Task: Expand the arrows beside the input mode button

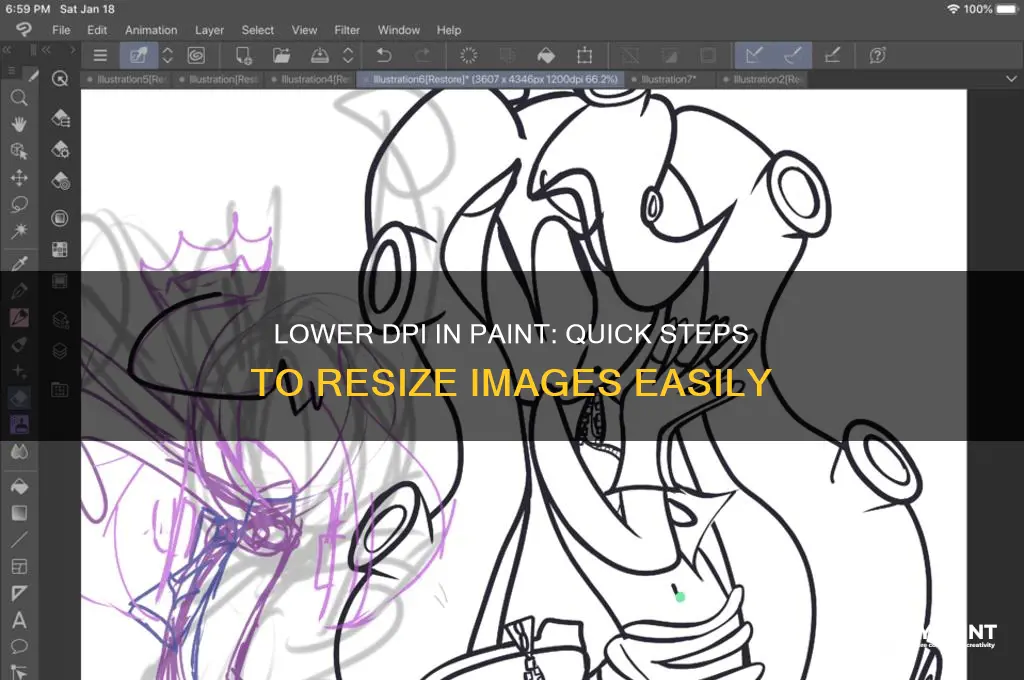Action: [x=167, y=56]
